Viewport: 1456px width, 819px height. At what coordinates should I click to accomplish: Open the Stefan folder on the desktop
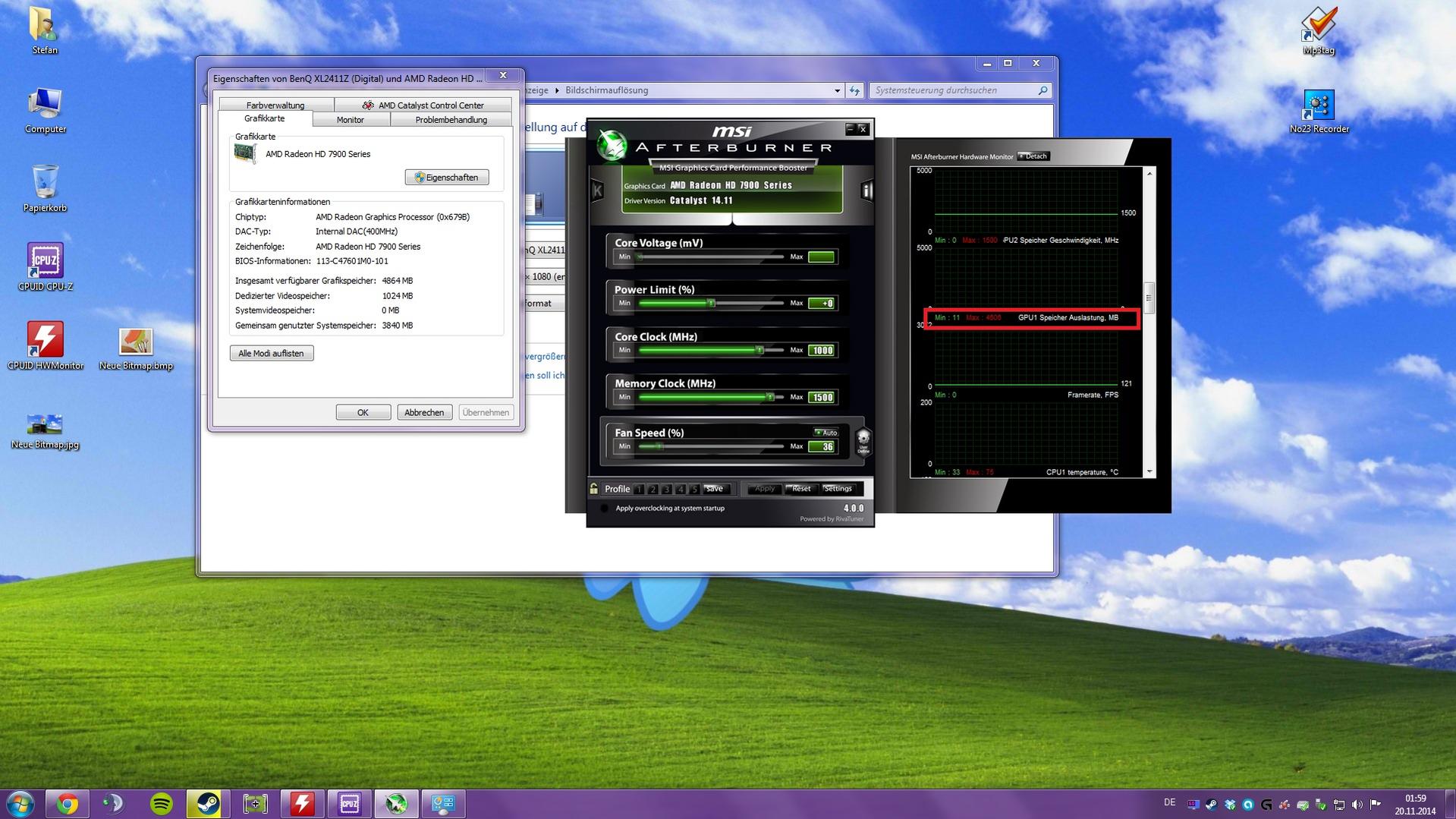(x=45, y=30)
